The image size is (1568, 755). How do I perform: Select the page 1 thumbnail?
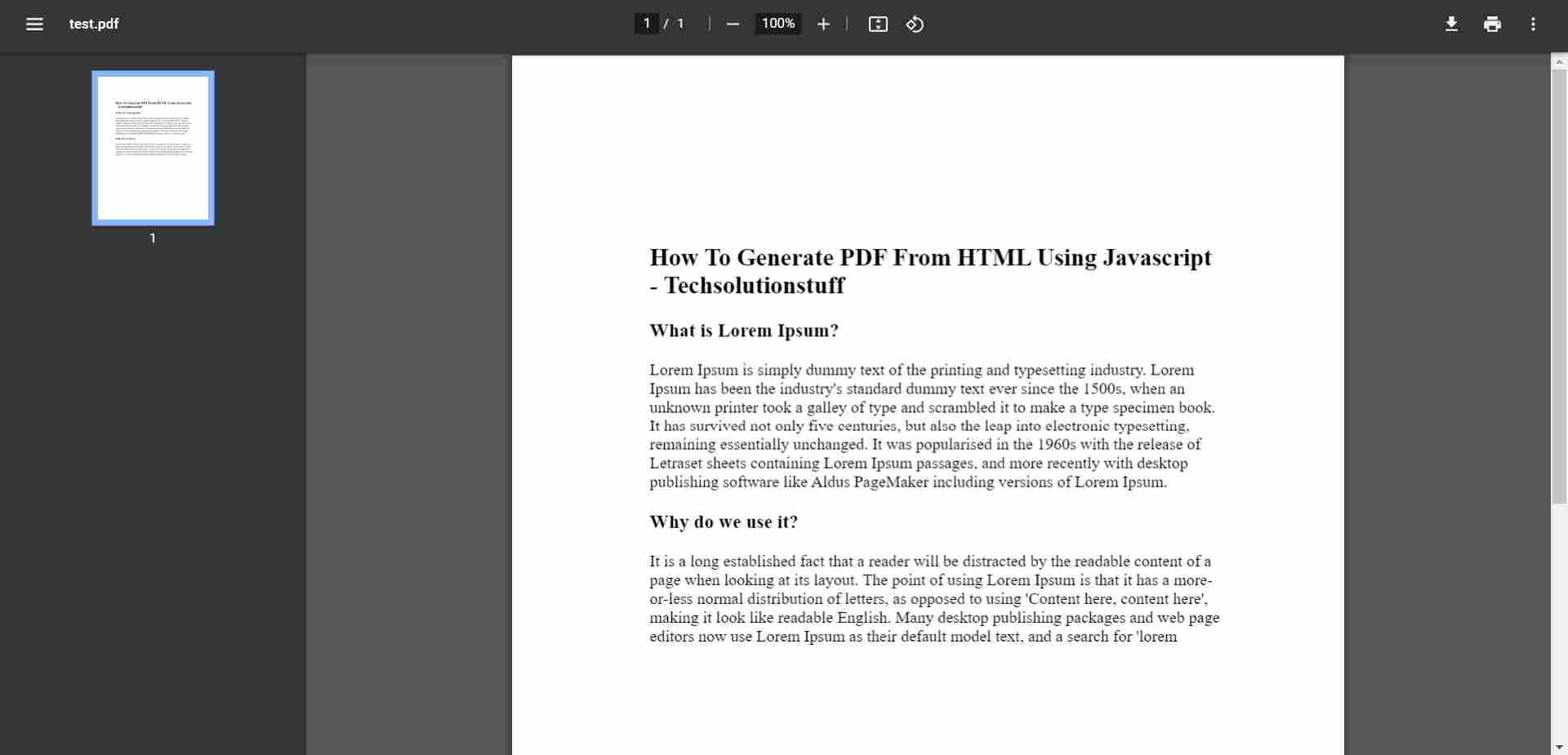[x=152, y=147]
